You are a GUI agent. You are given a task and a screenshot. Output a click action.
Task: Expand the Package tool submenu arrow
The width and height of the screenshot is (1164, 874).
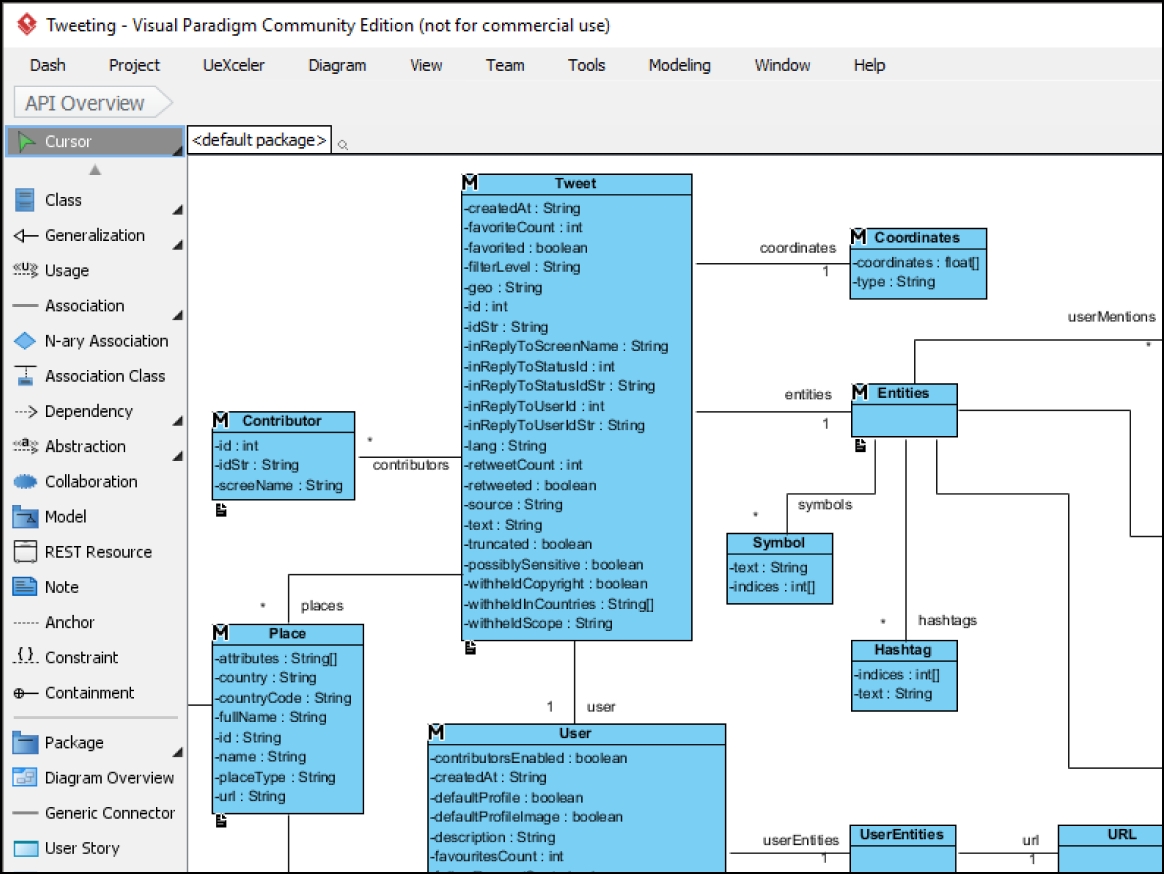(x=177, y=752)
